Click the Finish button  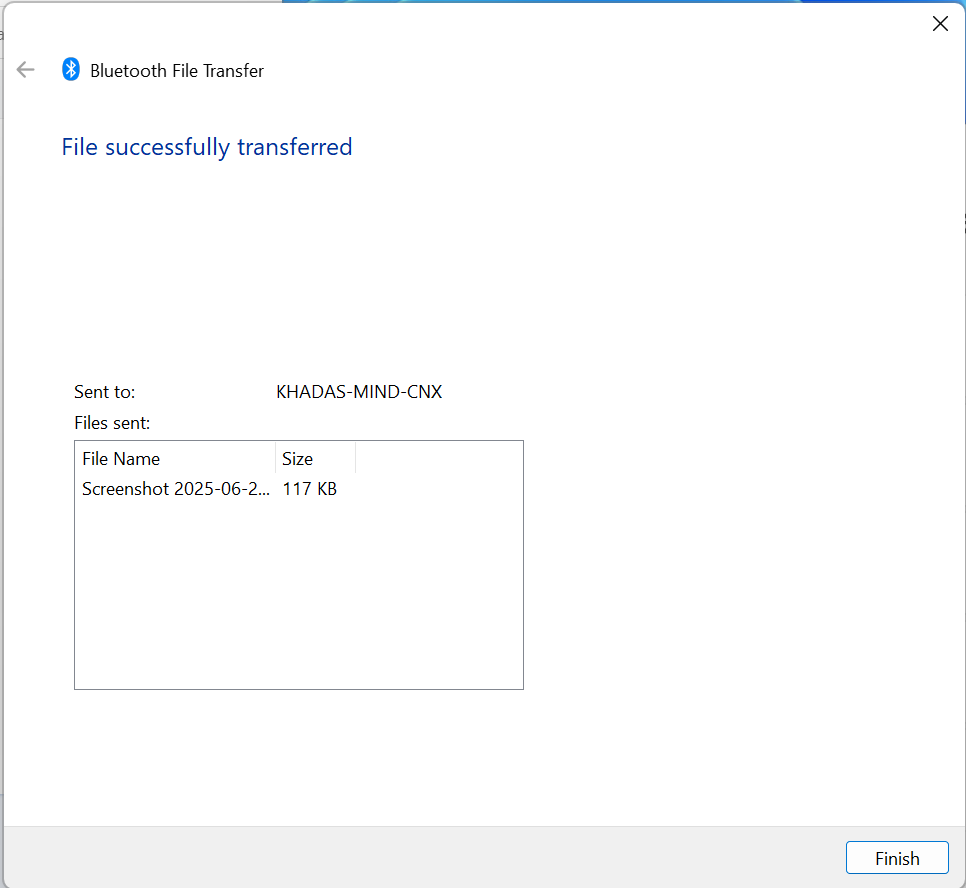896,858
